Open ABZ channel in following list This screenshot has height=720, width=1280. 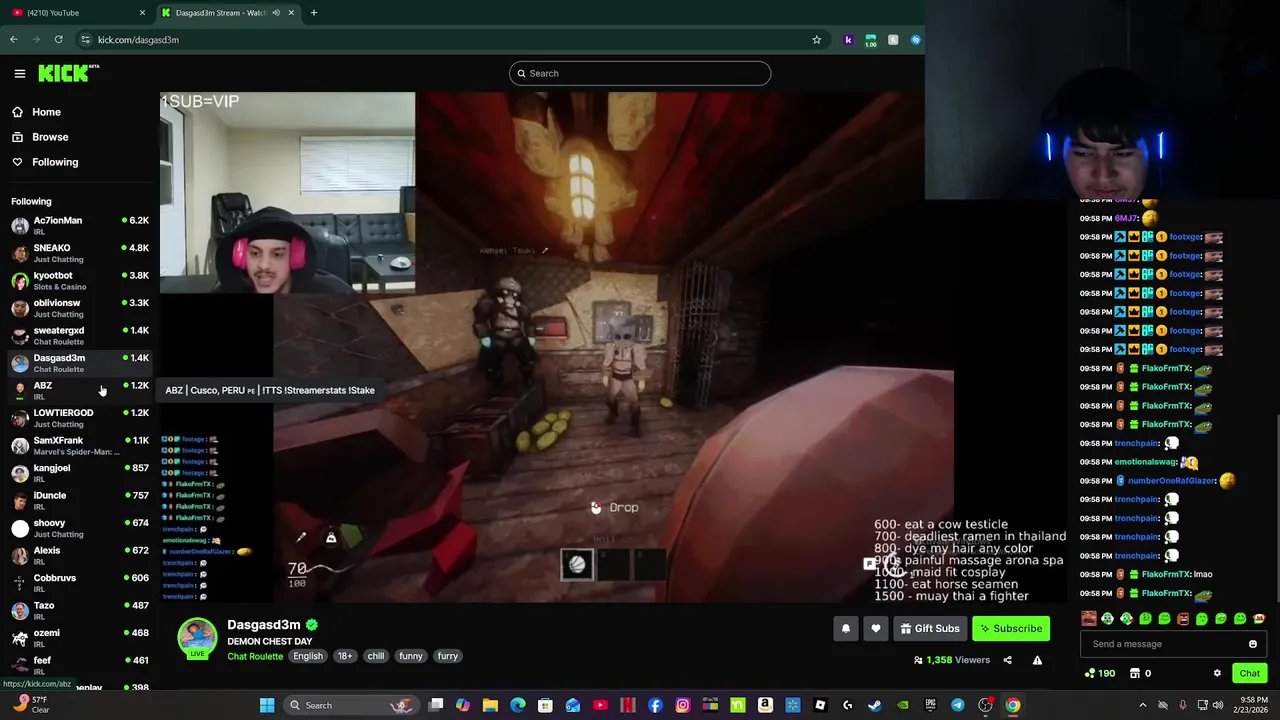click(80, 390)
